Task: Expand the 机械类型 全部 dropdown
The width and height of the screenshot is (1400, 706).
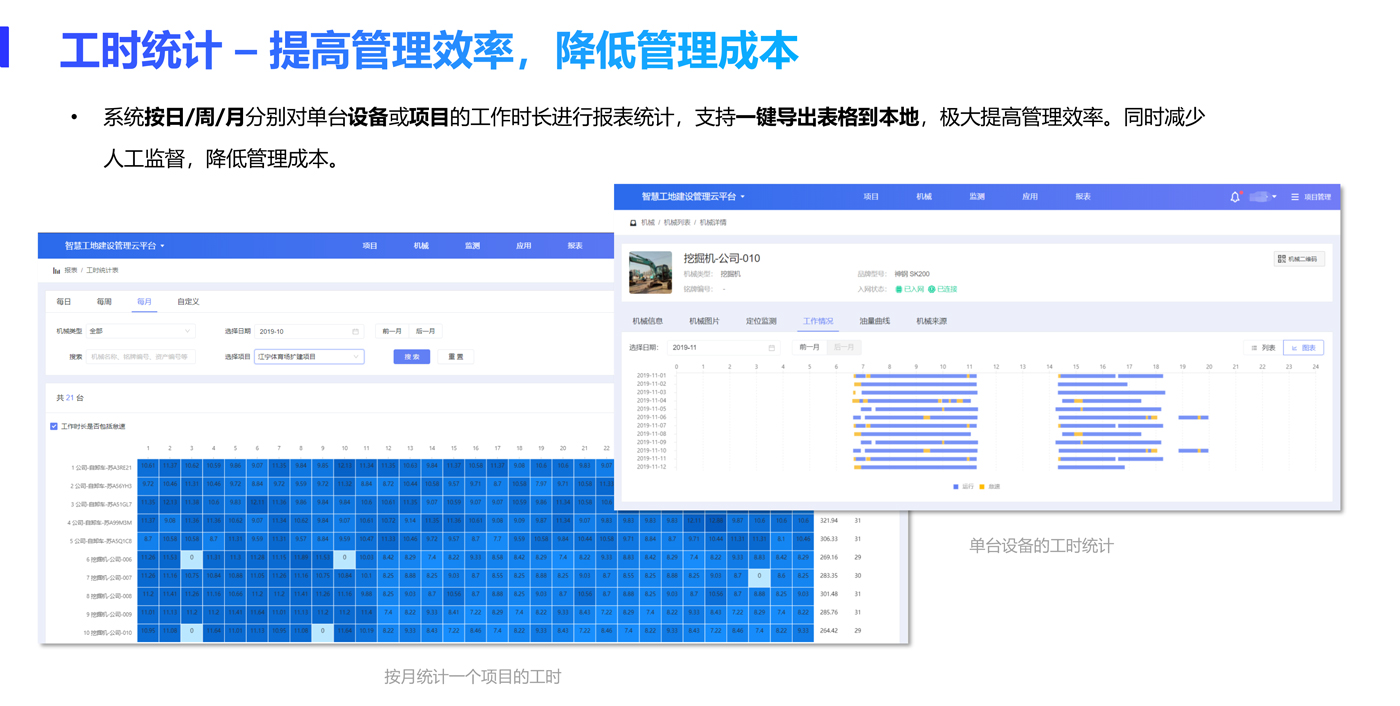Action: click(x=140, y=331)
